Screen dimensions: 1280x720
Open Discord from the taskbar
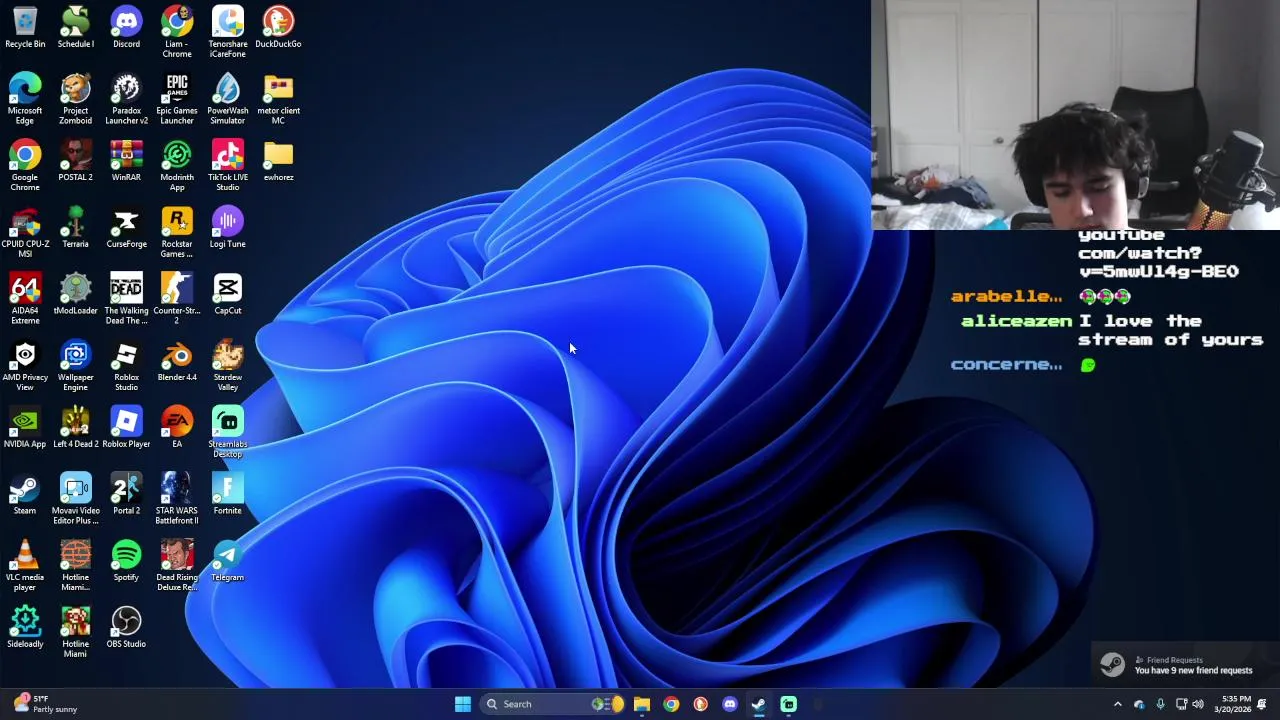point(730,704)
